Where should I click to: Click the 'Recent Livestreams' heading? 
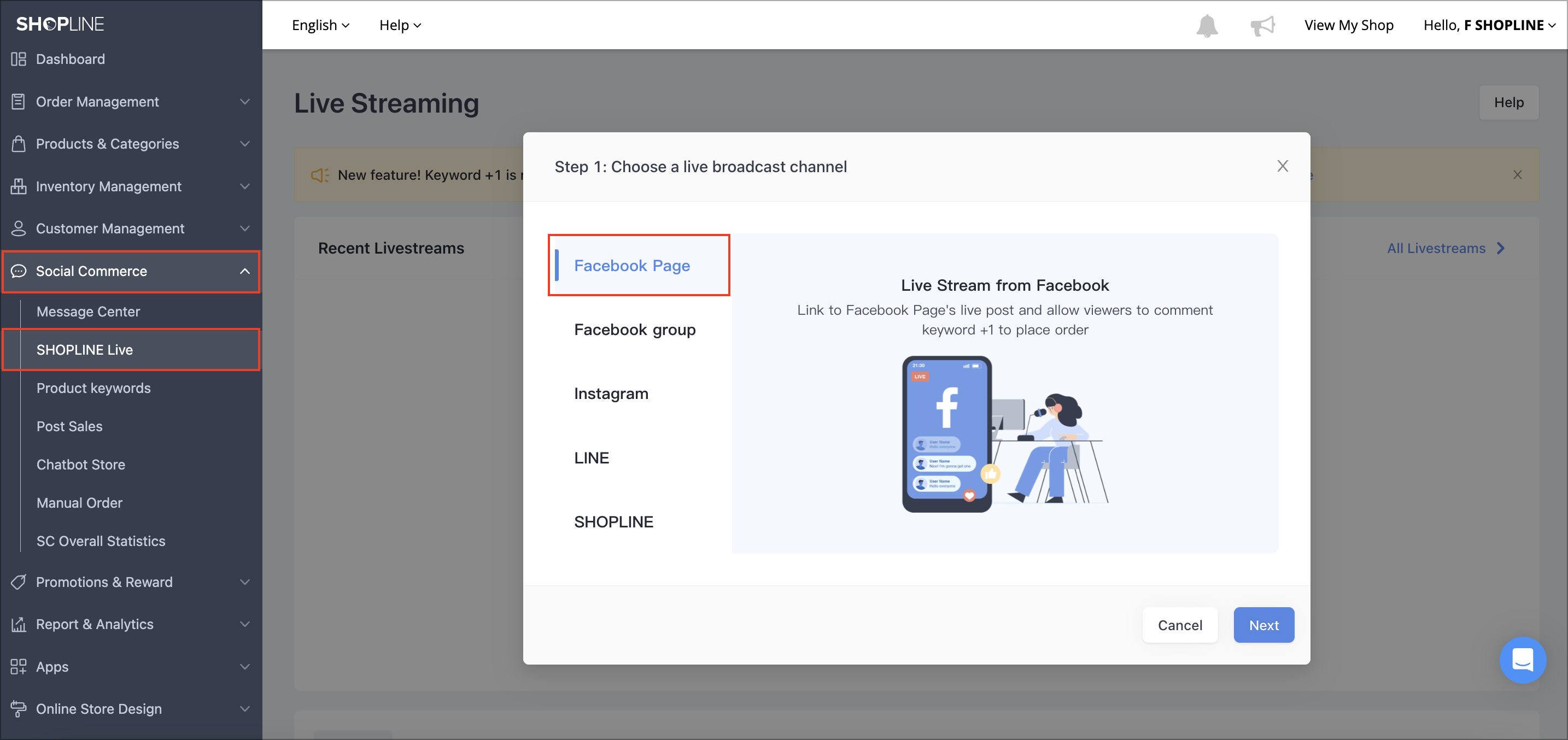[x=391, y=248]
